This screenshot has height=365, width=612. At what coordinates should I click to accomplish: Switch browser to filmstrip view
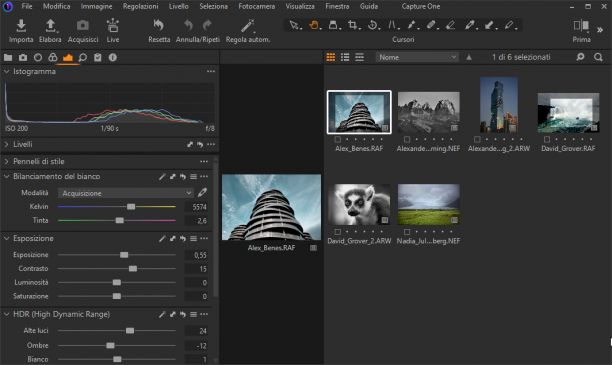[359, 57]
